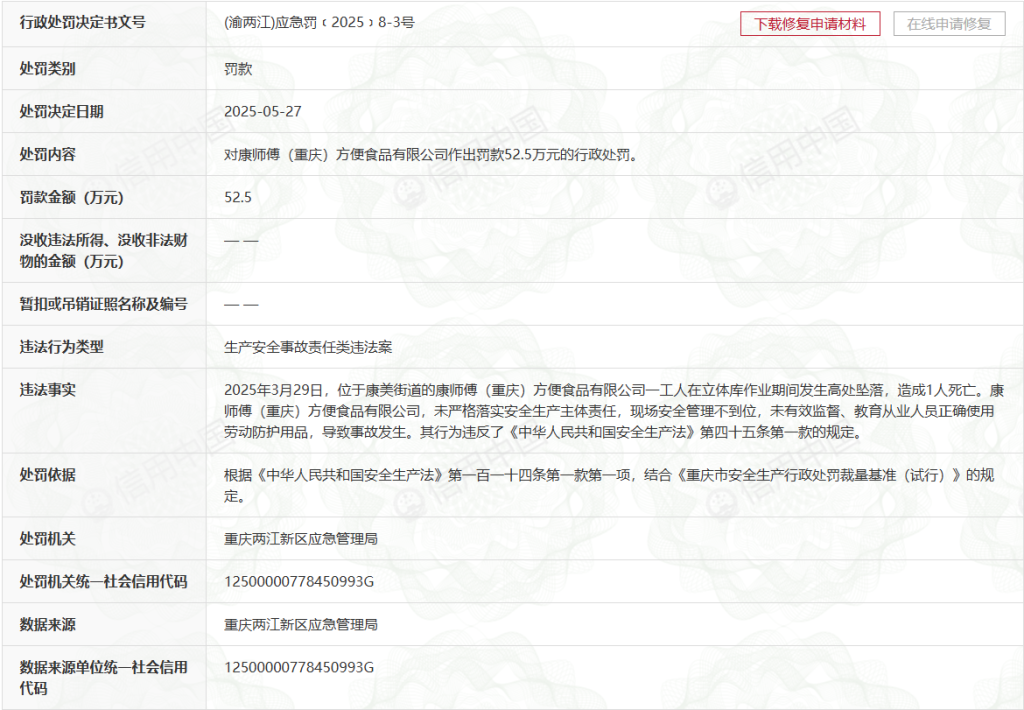This screenshot has width=1024, height=710.
Task: Click the 数据来源 label
Action: pos(48,624)
